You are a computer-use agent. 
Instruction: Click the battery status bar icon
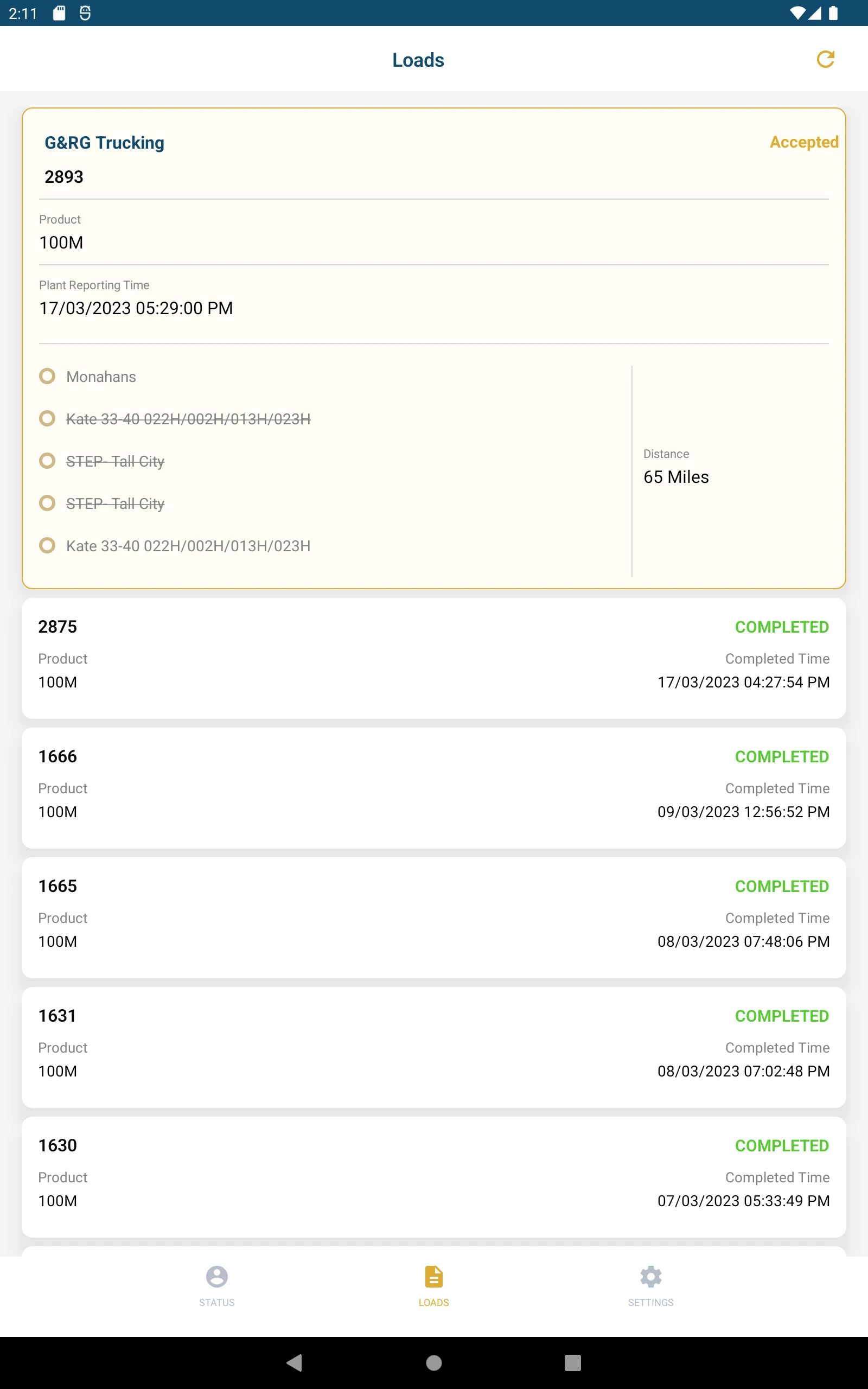pos(833,12)
